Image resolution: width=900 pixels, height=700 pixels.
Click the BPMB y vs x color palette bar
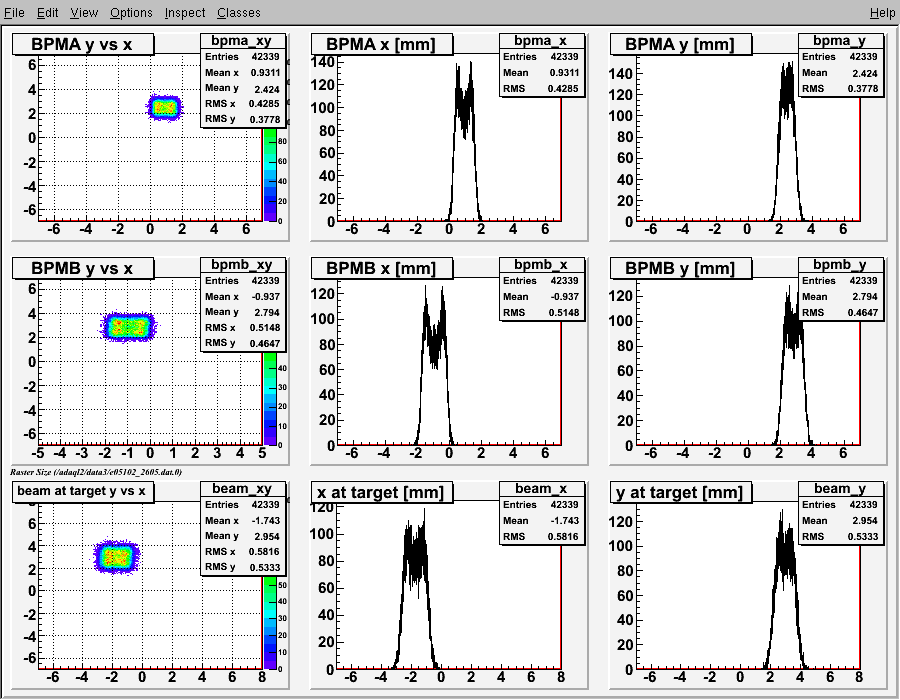pos(270,399)
